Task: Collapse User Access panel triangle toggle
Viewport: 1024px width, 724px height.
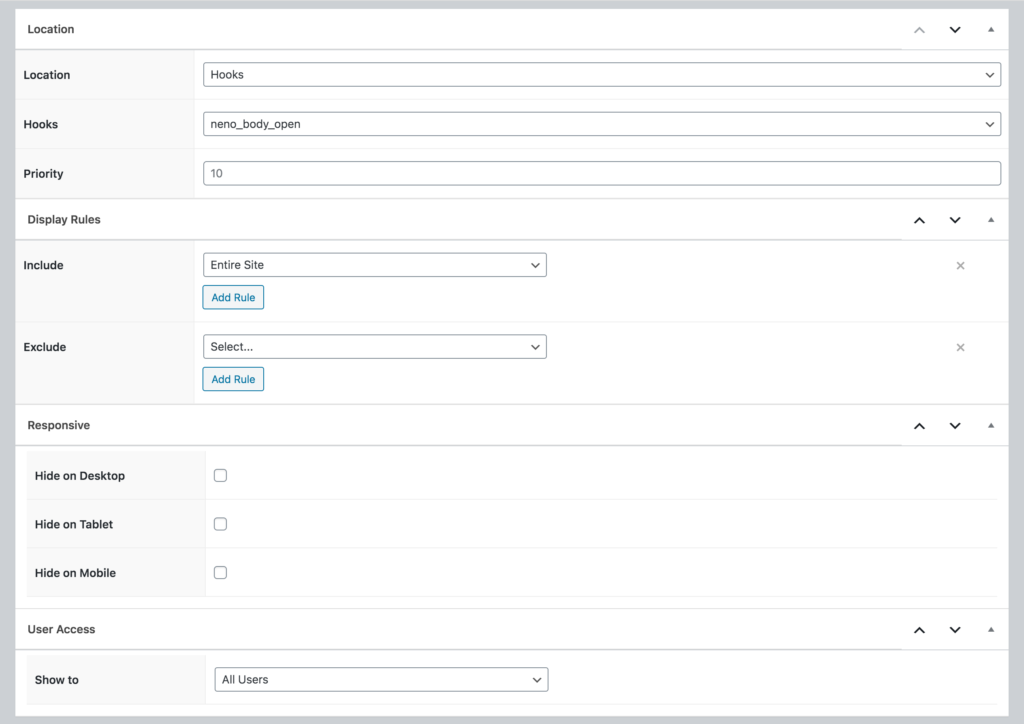Action: pos(991,630)
